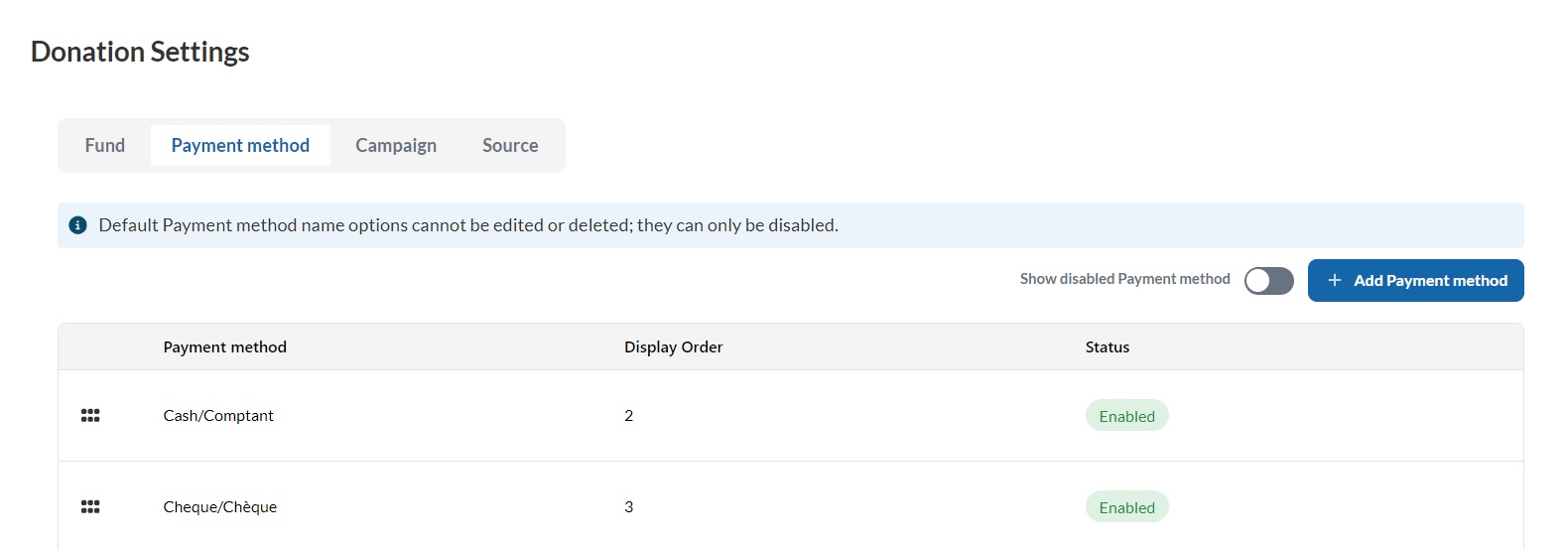
Task: Open the Campaign tab
Action: 396,146
